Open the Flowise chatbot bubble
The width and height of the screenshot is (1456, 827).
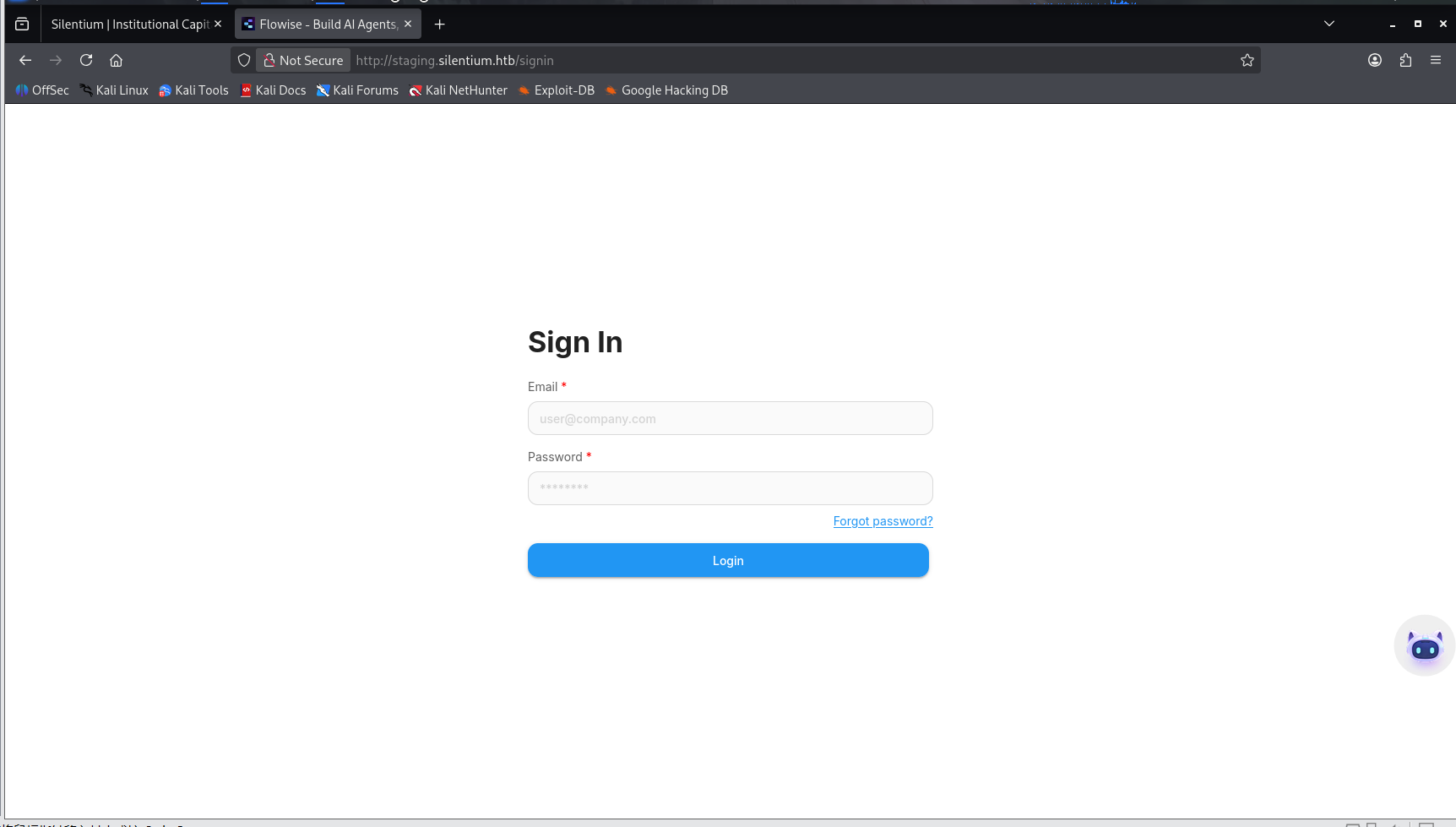[1424, 646]
